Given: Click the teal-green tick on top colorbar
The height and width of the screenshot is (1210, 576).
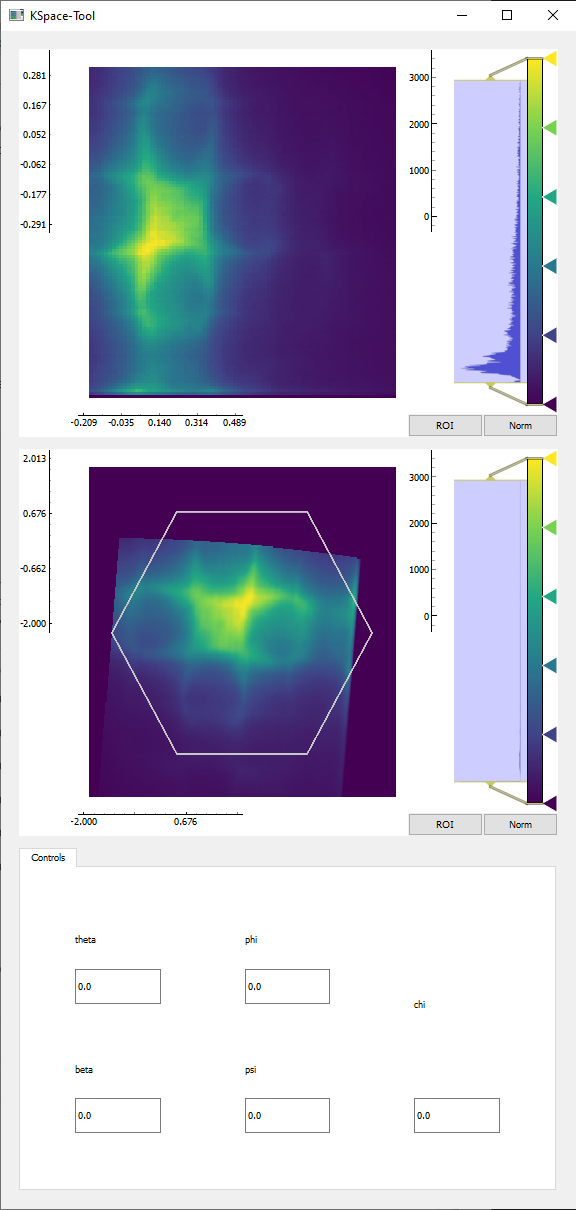Looking at the screenshot, I should coord(549,197).
